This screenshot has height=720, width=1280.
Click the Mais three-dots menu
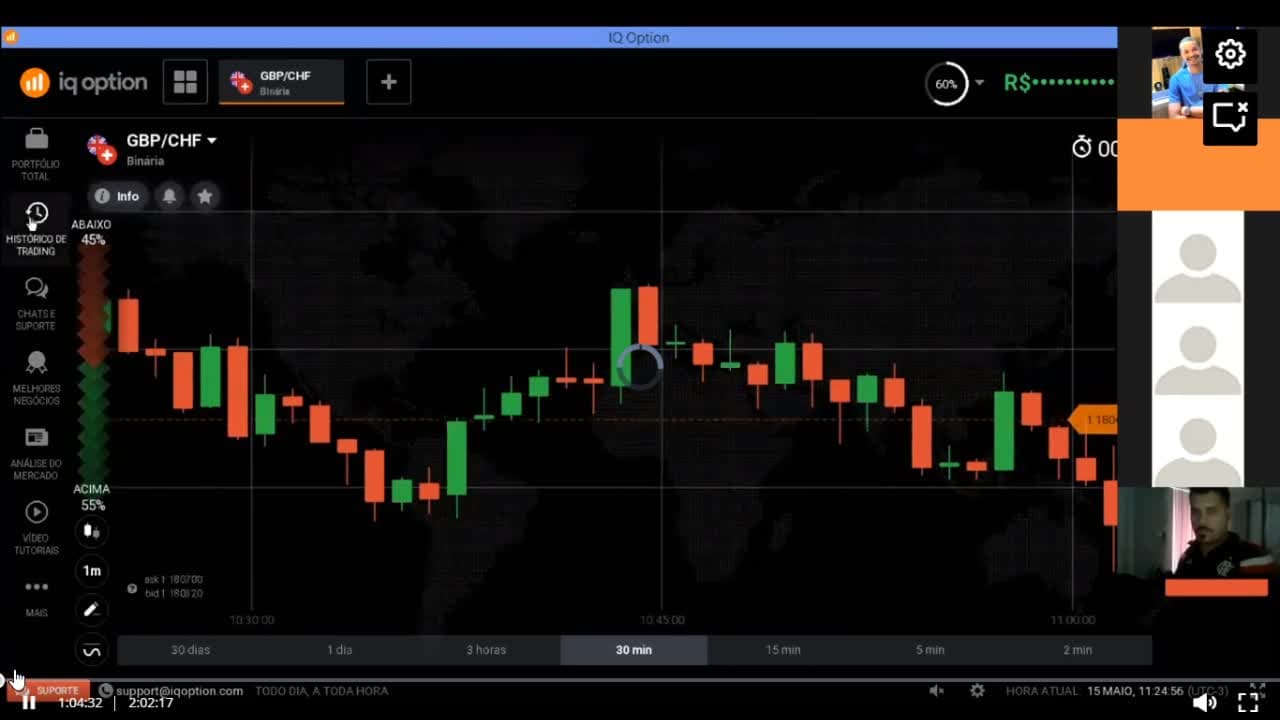(36, 587)
